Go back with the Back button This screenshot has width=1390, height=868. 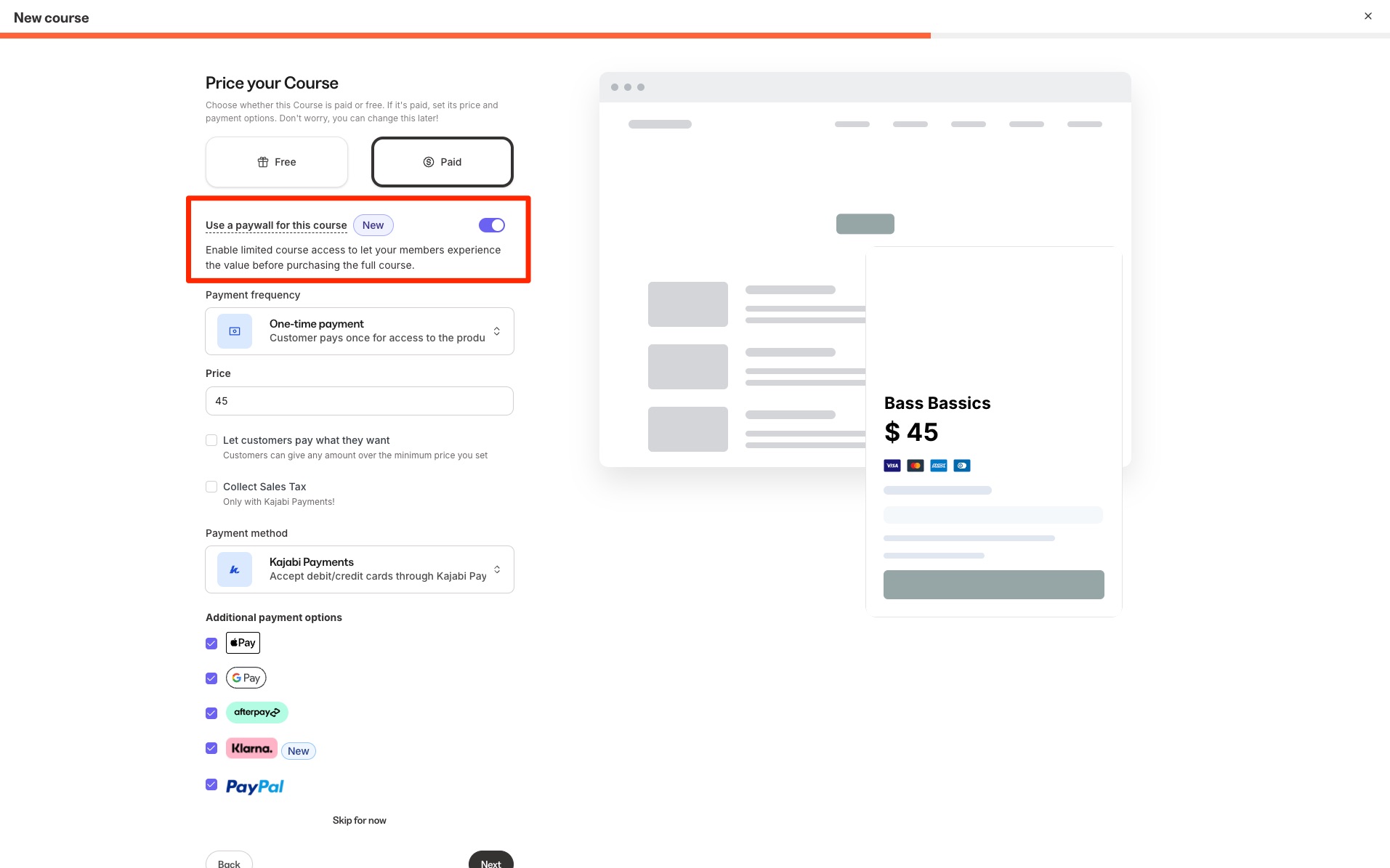pyautogui.click(x=229, y=861)
